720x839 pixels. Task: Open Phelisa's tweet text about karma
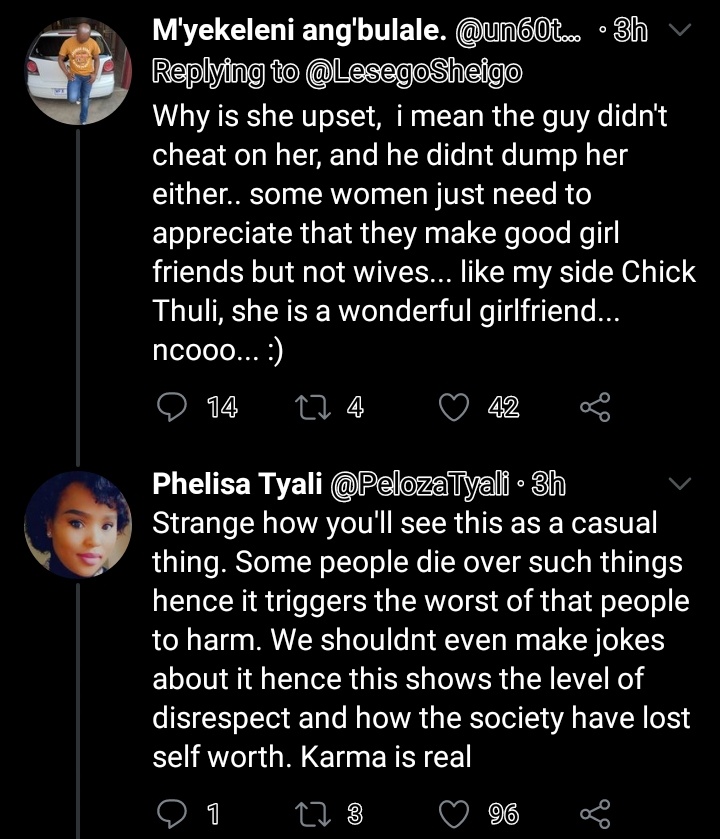(x=420, y=640)
